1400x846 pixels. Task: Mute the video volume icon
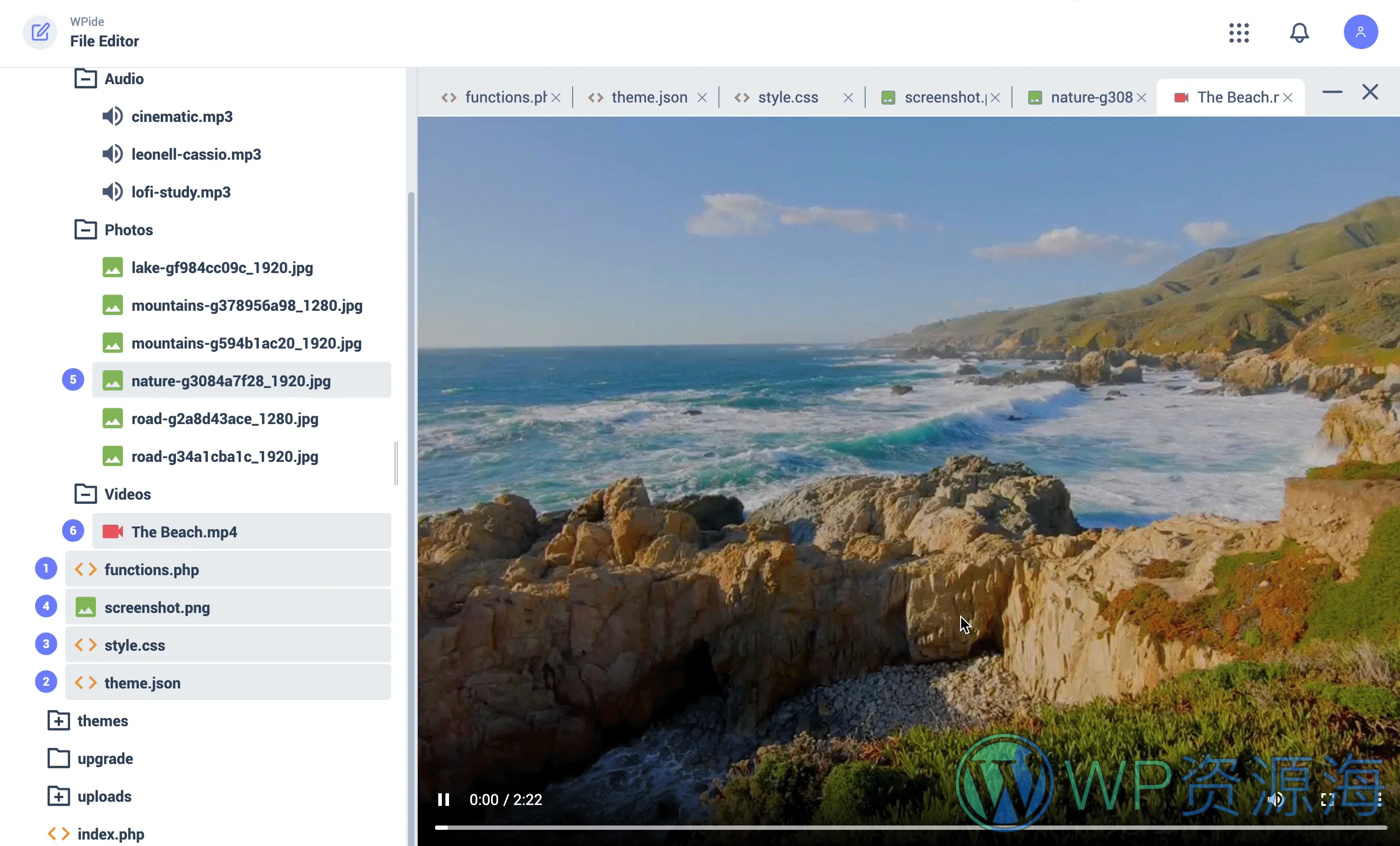(1275, 800)
